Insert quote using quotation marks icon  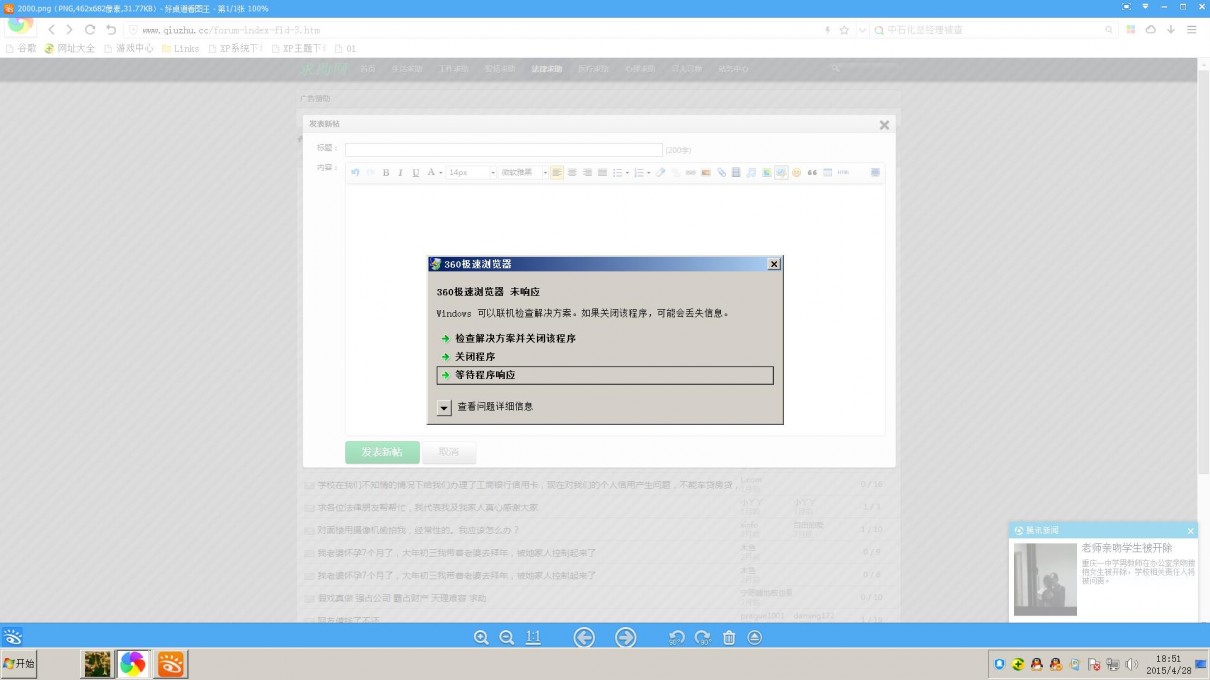(x=812, y=173)
